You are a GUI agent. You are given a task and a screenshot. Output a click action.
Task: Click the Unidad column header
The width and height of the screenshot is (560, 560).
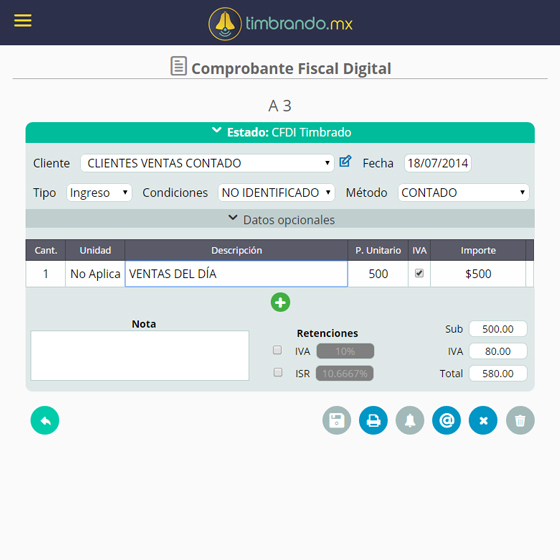95,250
